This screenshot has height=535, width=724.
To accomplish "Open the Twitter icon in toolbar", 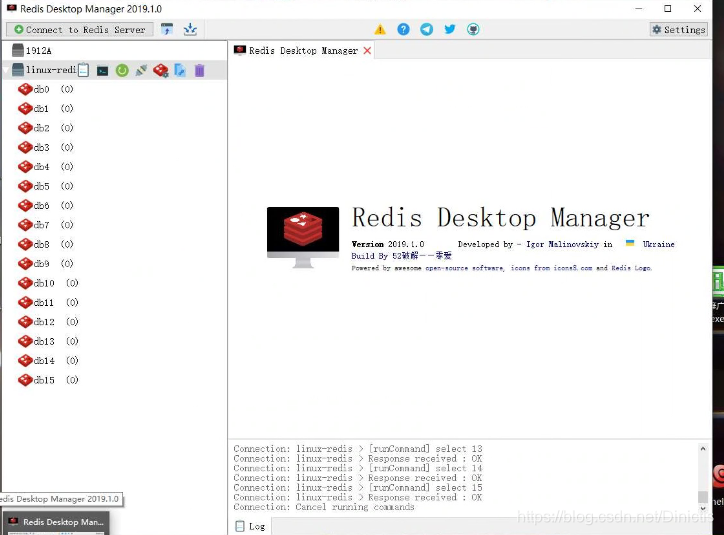I will pos(449,30).
